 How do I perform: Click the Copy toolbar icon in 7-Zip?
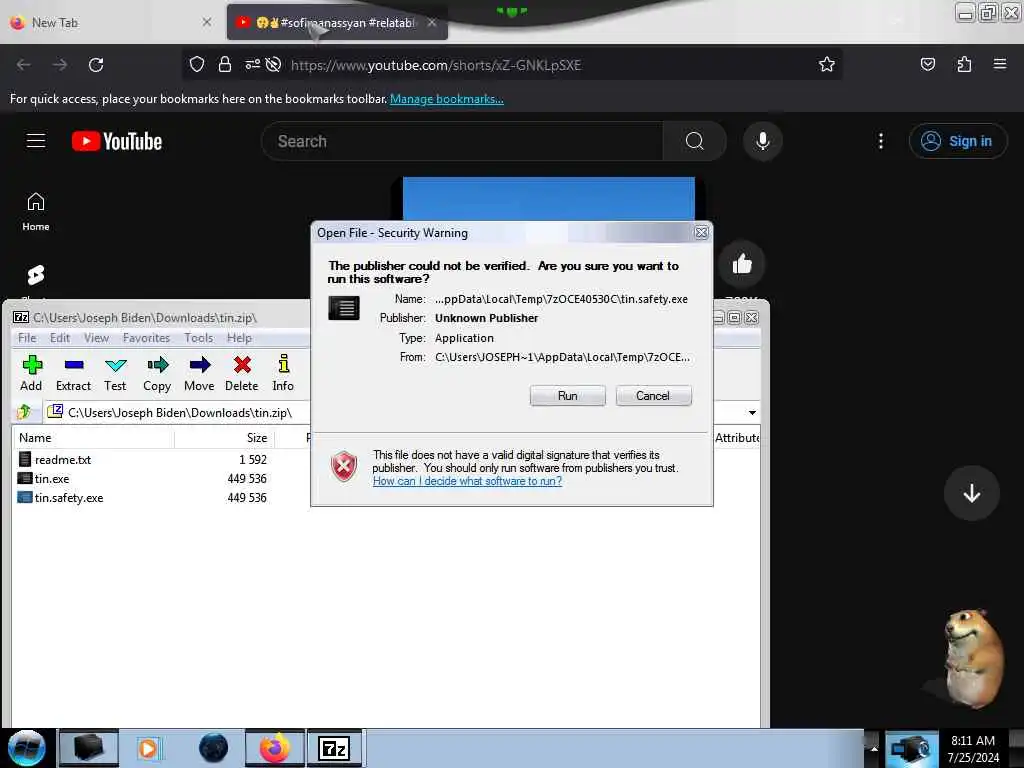pos(157,374)
